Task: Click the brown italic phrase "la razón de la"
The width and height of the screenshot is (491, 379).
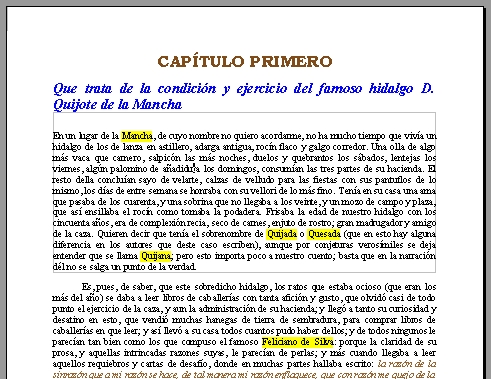Action: [x=407, y=364]
